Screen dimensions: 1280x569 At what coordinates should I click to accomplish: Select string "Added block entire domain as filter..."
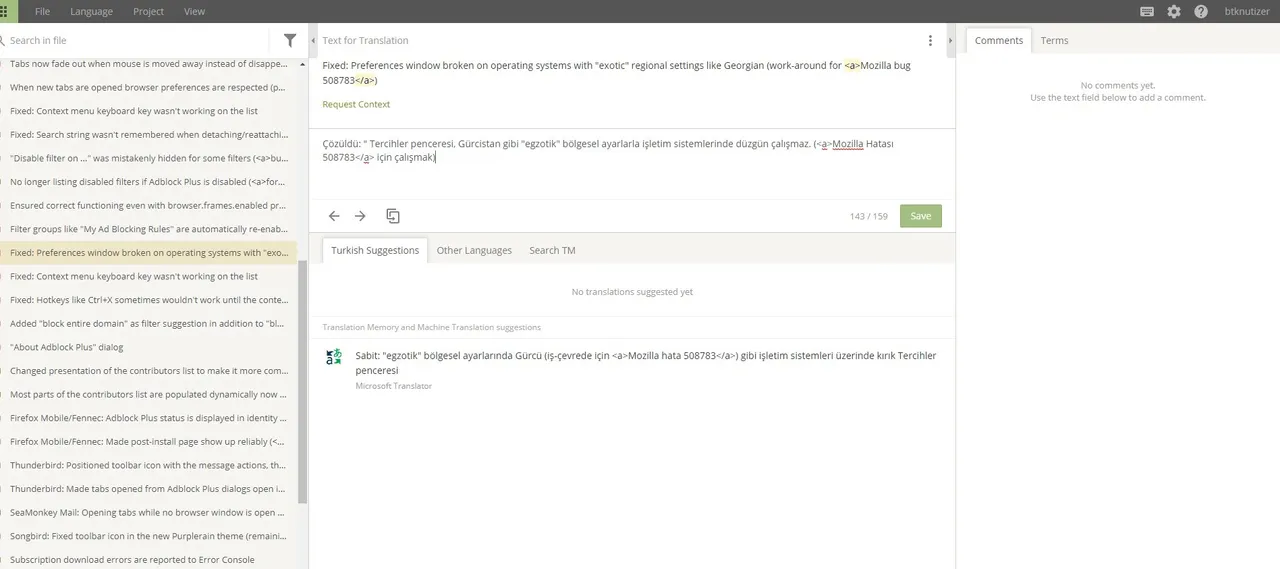[x=149, y=324]
